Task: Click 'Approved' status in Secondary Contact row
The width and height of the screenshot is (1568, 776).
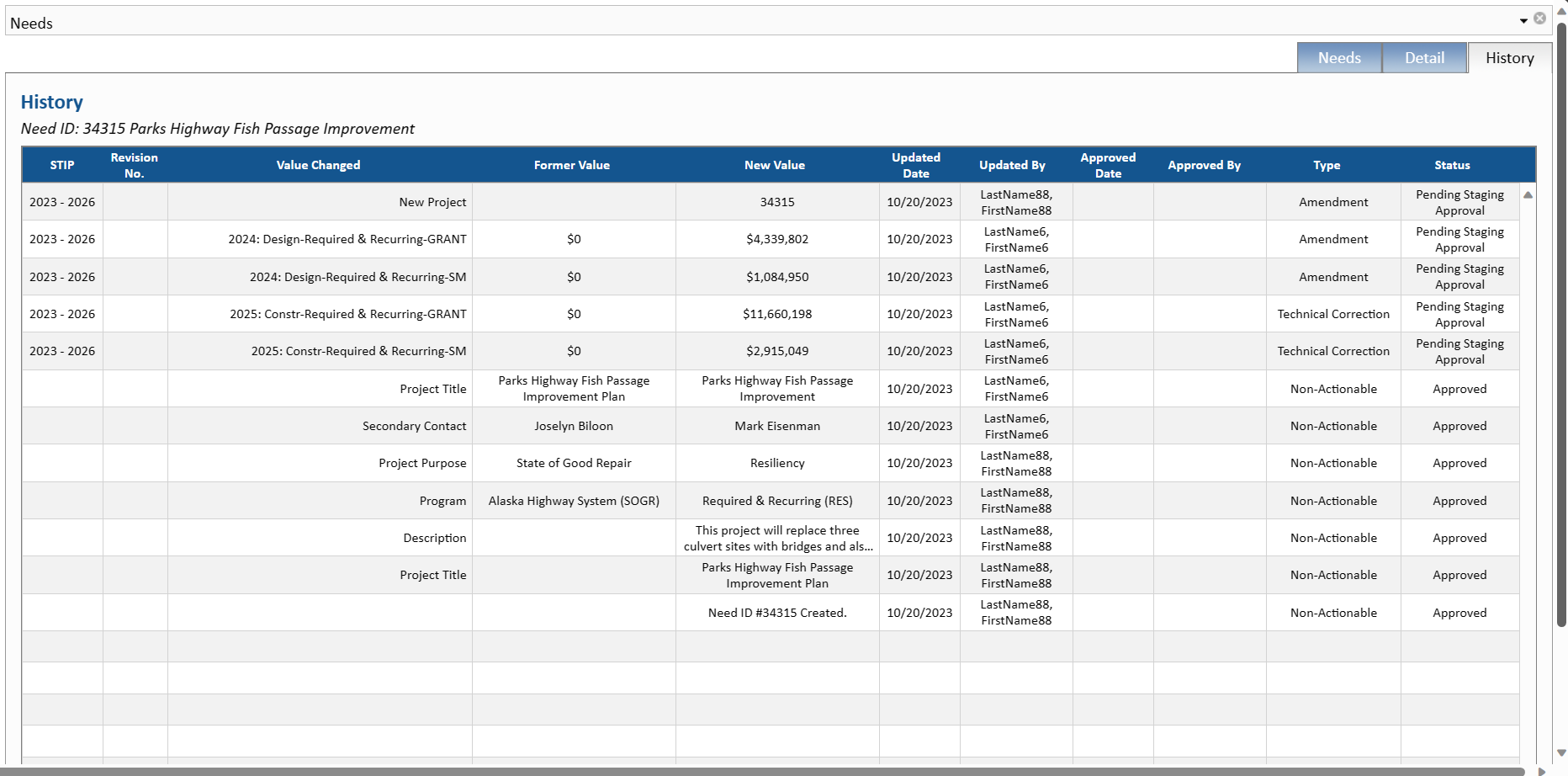Action: point(1459,426)
